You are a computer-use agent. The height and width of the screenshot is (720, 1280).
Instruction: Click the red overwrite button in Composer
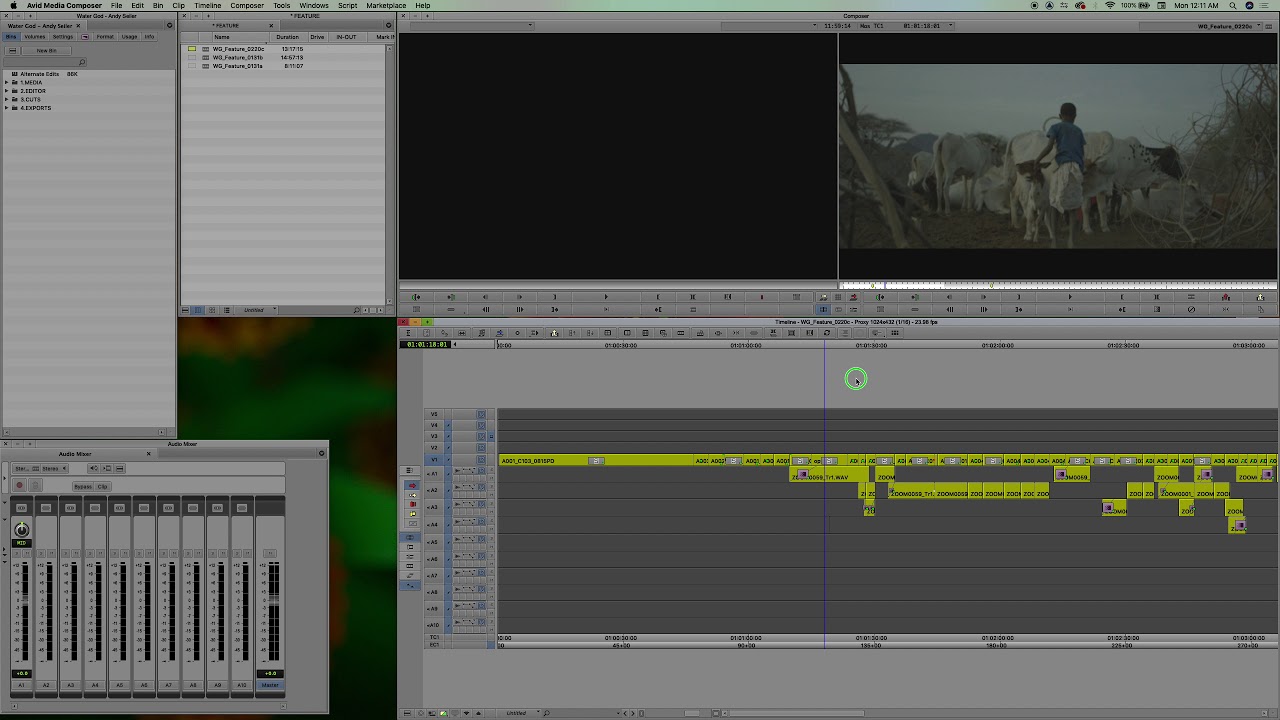point(853,297)
